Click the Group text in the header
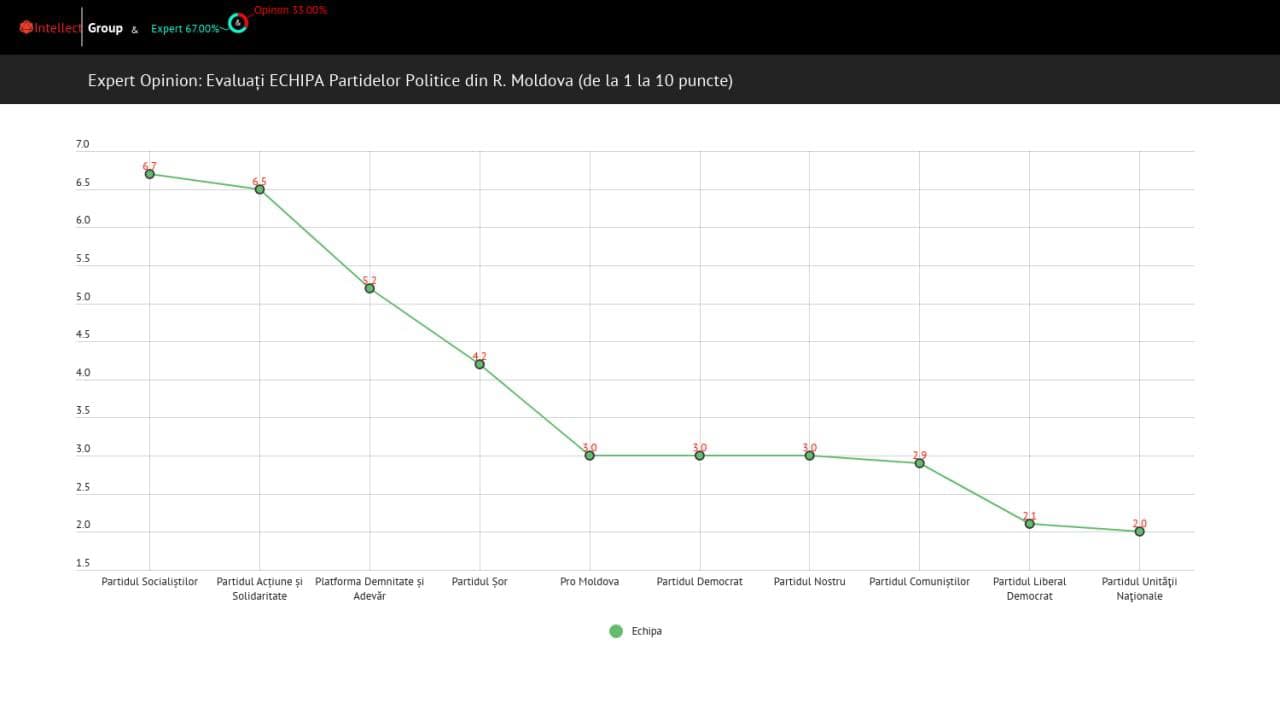Image resolution: width=1280 pixels, height=720 pixels. pos(105,28)
